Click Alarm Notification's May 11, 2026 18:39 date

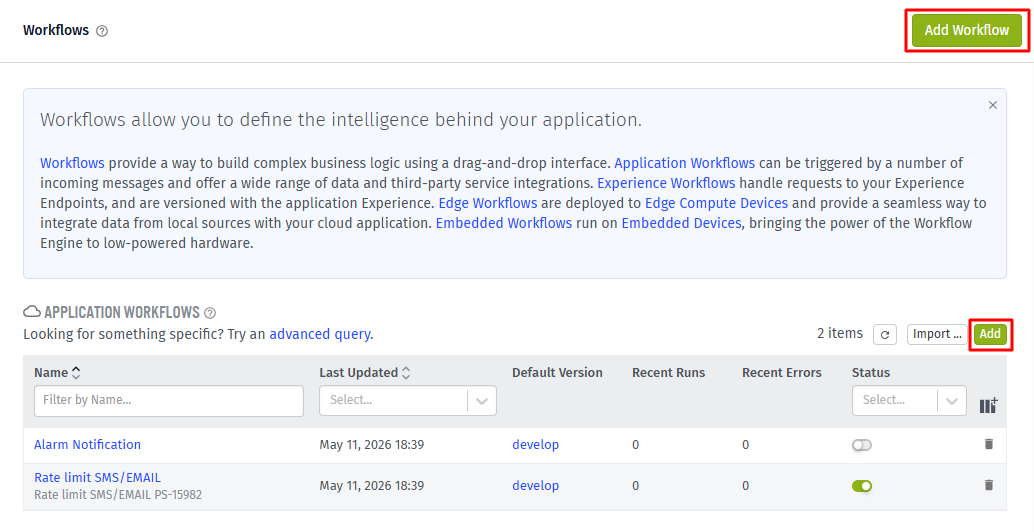[x=372, y=444]
